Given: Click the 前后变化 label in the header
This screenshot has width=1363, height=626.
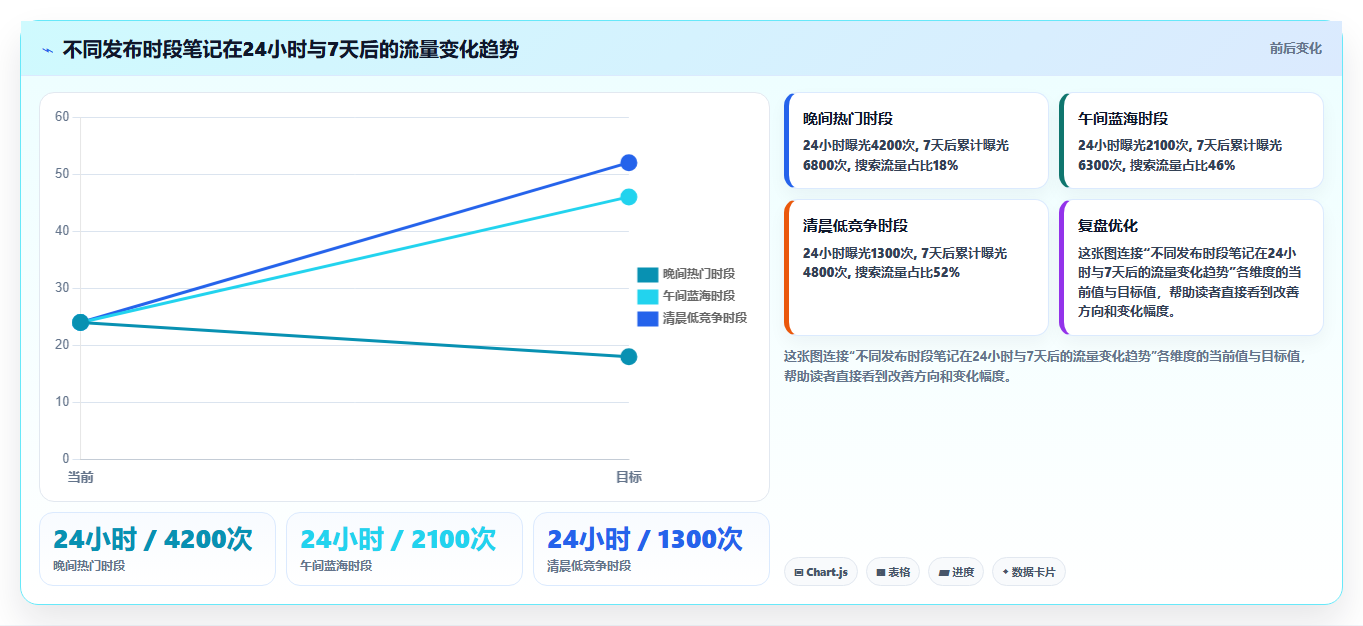Looking at the screenshot, I should coord(1295,48).
